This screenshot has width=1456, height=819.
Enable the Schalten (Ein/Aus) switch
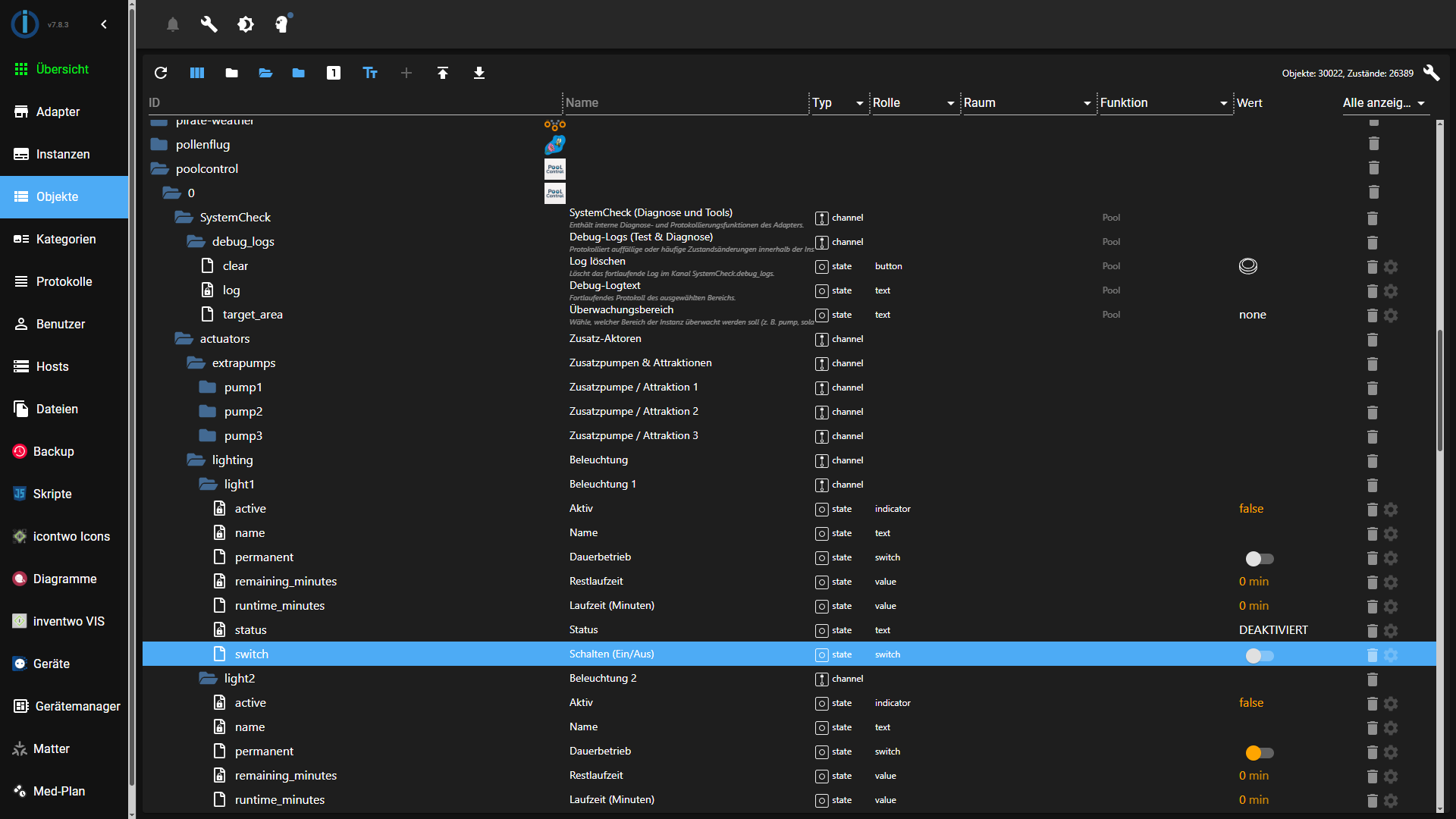pyautogui.click(x=1259, y=656)
